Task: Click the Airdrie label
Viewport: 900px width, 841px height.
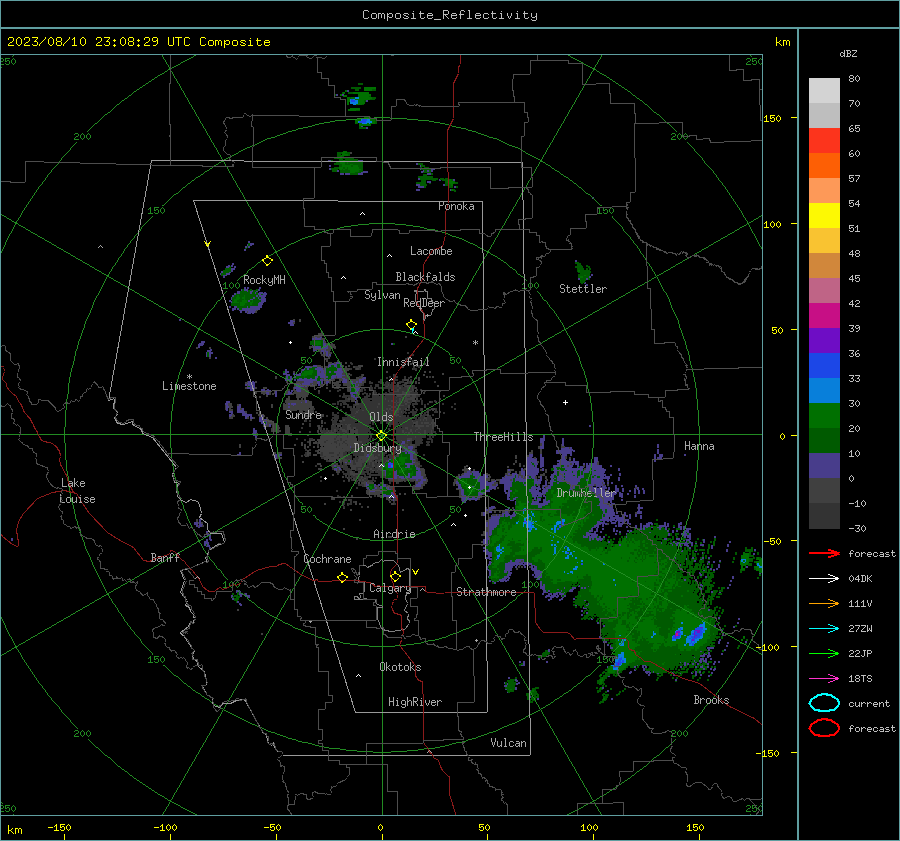Action: (394, 534)
